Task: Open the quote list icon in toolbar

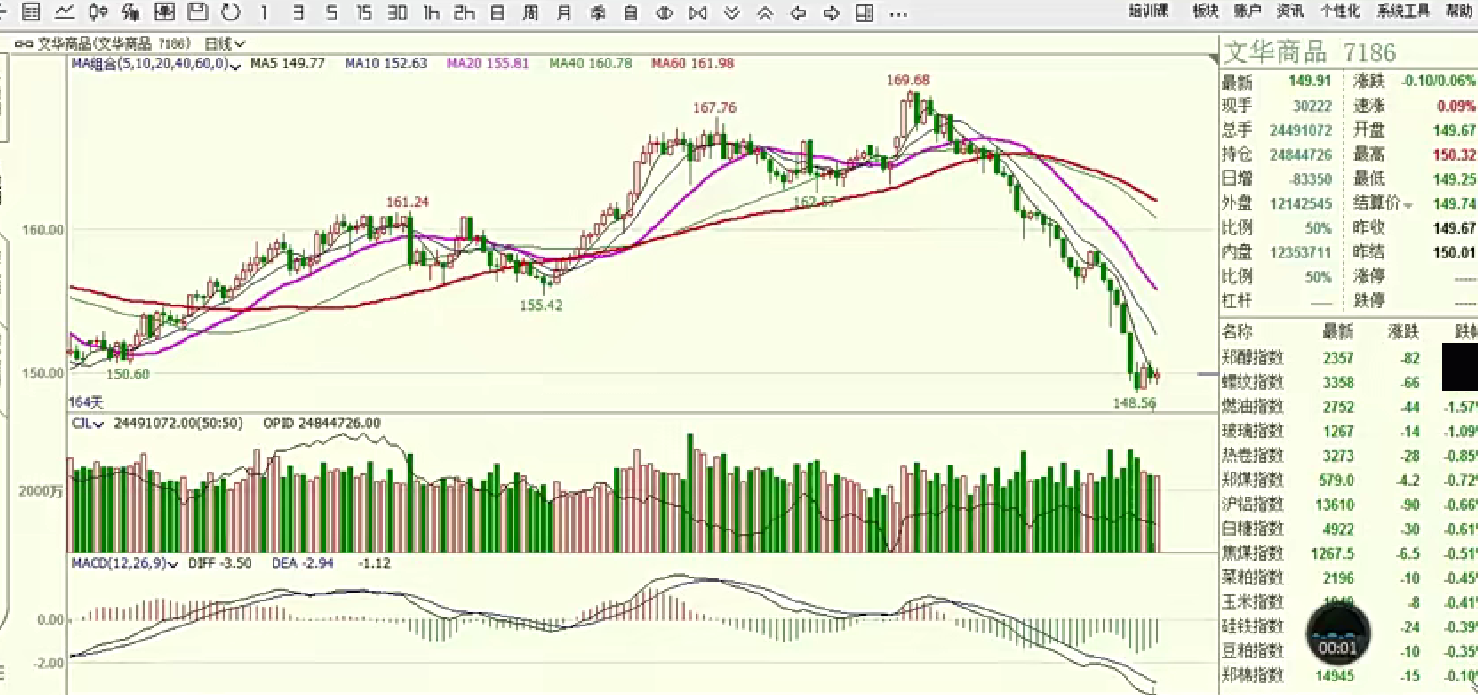Action: click(x=31, y=12)
